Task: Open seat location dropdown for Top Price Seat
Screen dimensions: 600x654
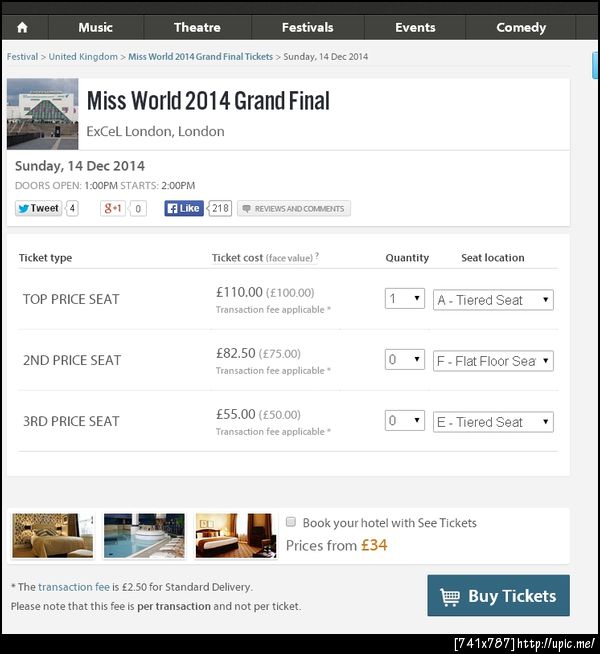Action: 493,300
